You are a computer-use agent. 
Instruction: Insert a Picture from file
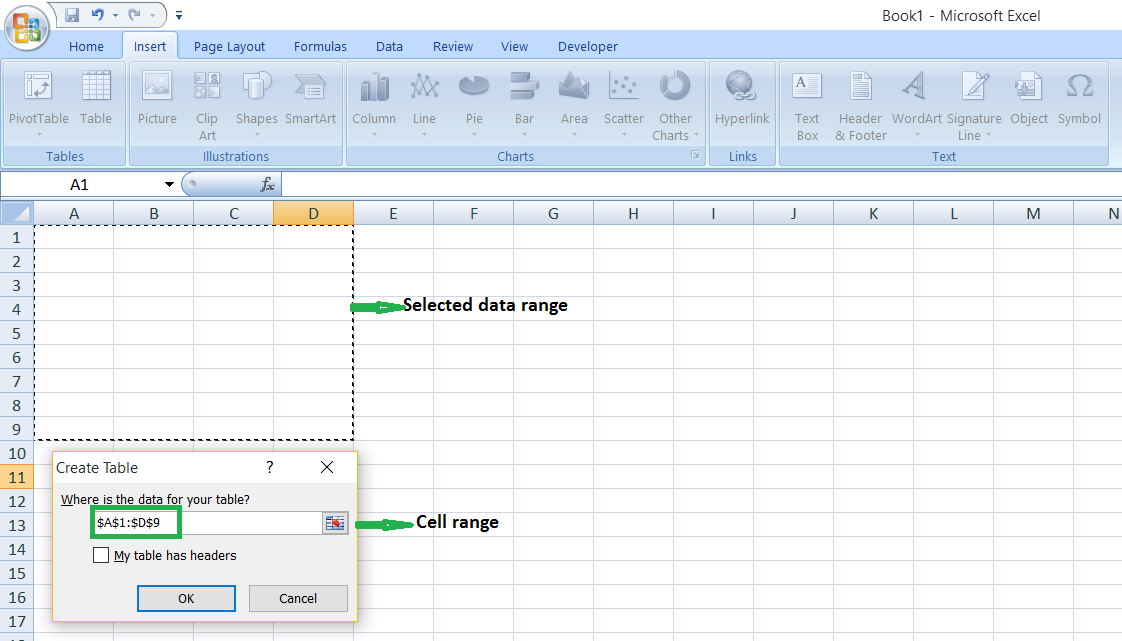[x=156, y=100]
